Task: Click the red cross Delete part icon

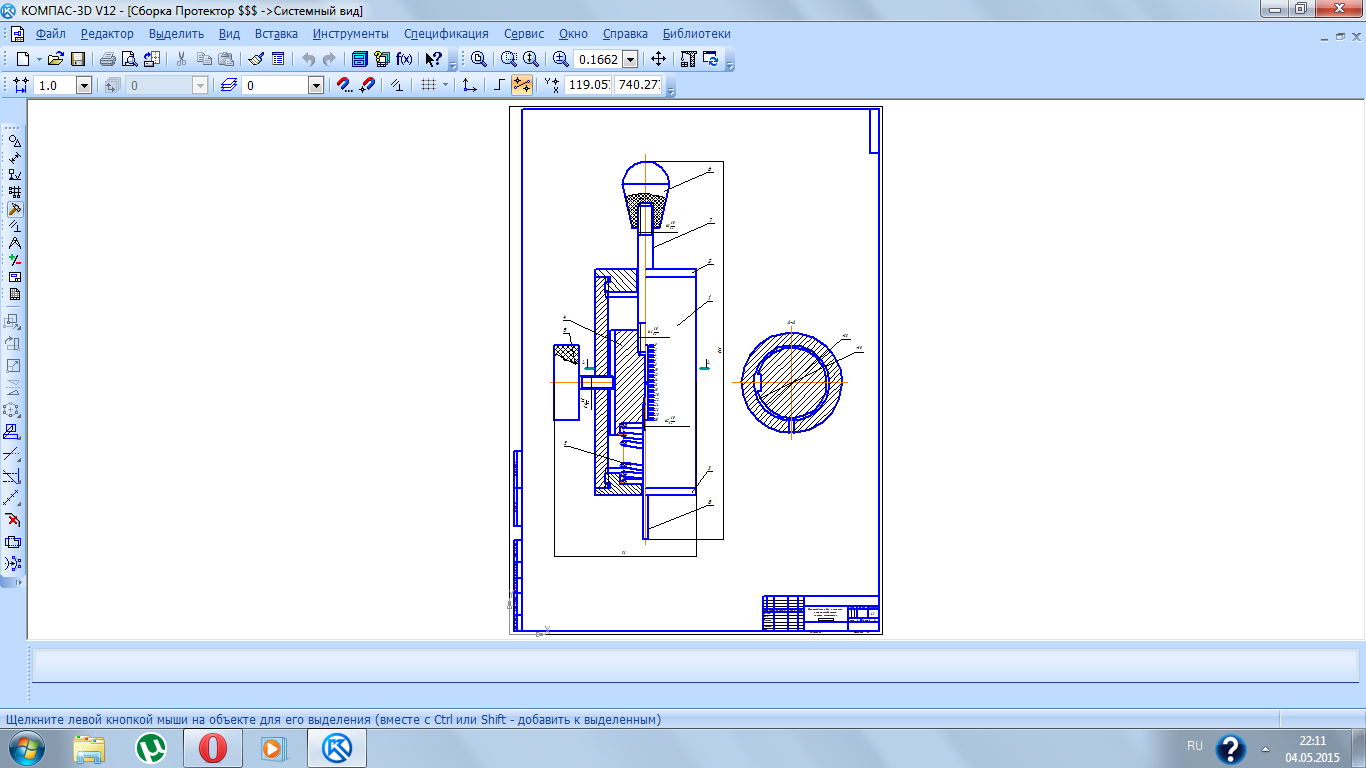Action: (x=13, y=520)
